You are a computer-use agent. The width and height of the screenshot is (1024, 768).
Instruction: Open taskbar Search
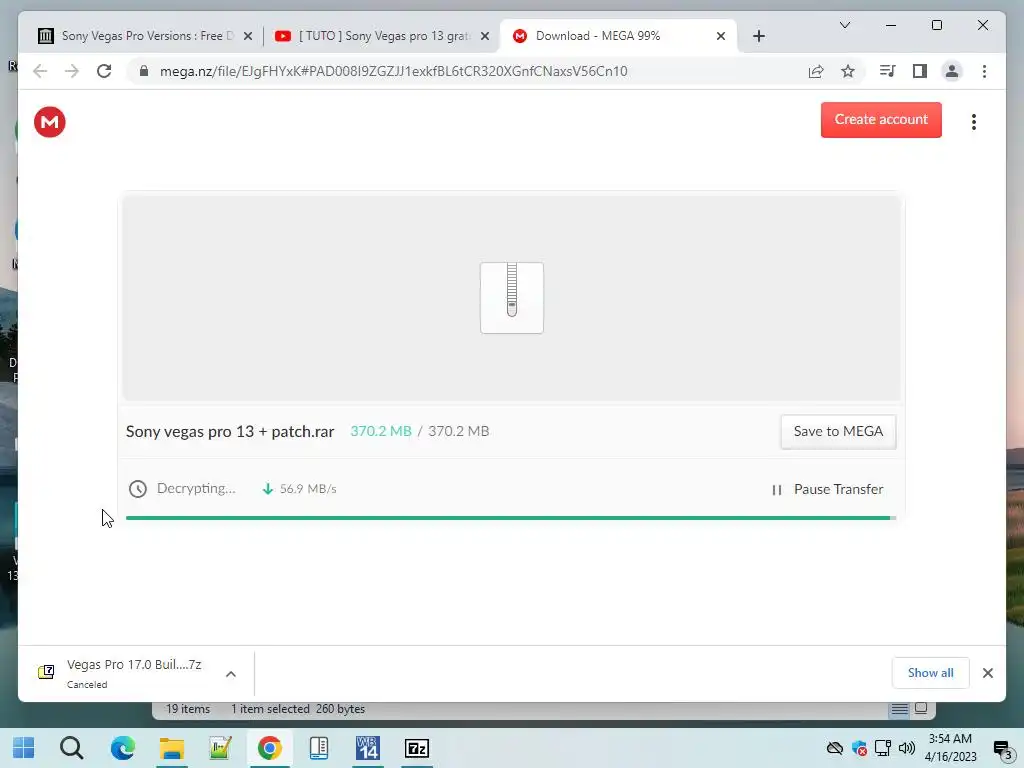point(72,748)
